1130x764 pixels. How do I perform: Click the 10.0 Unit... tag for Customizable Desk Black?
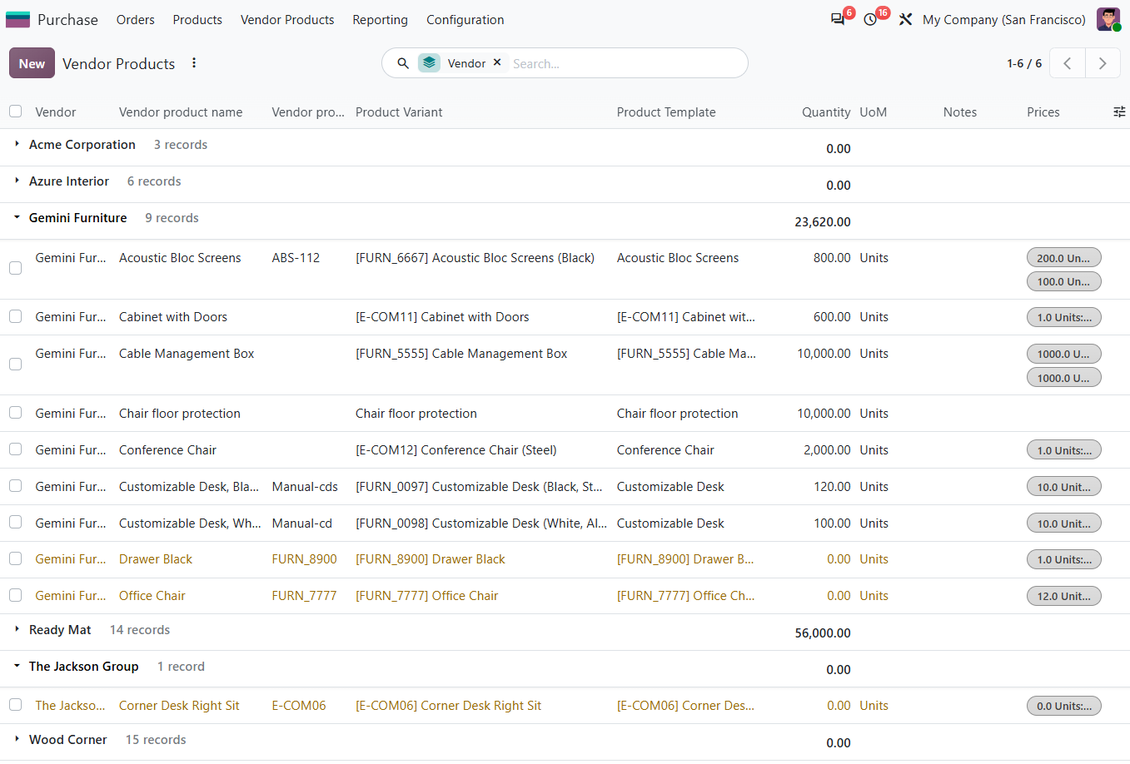[x=1064, y=487]
